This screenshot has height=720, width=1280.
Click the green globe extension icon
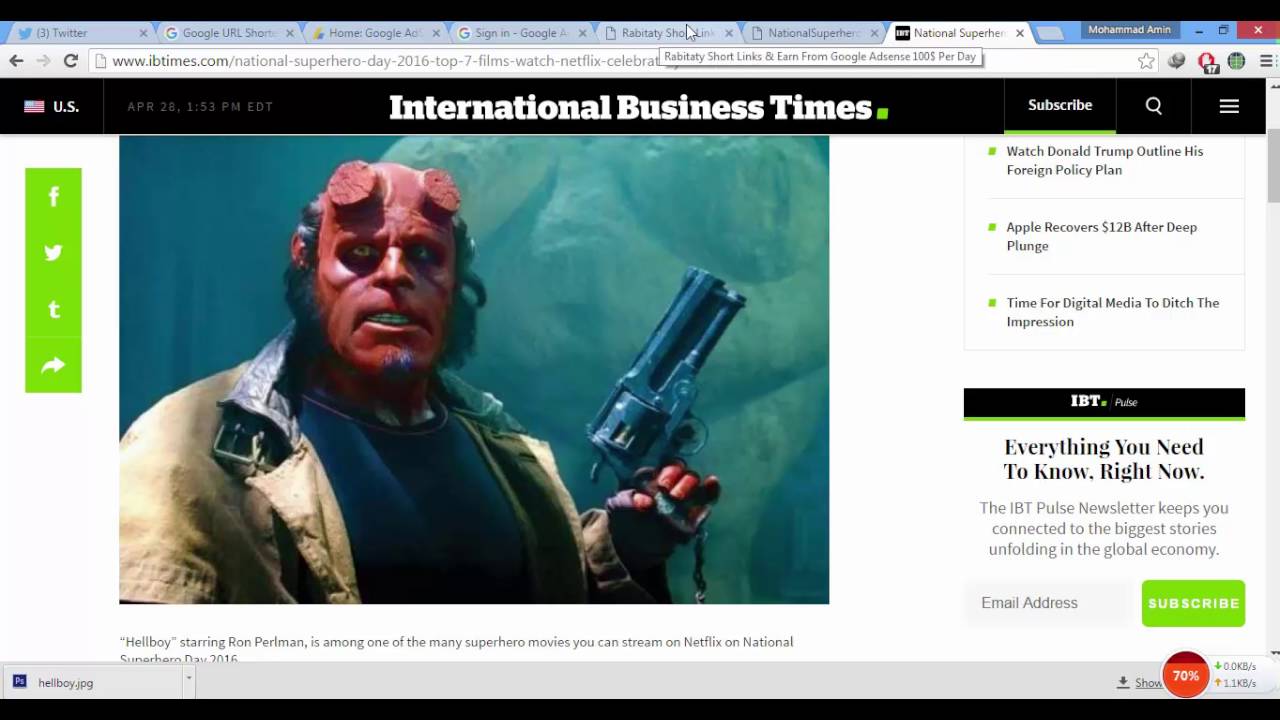[x=1236, y=61]
